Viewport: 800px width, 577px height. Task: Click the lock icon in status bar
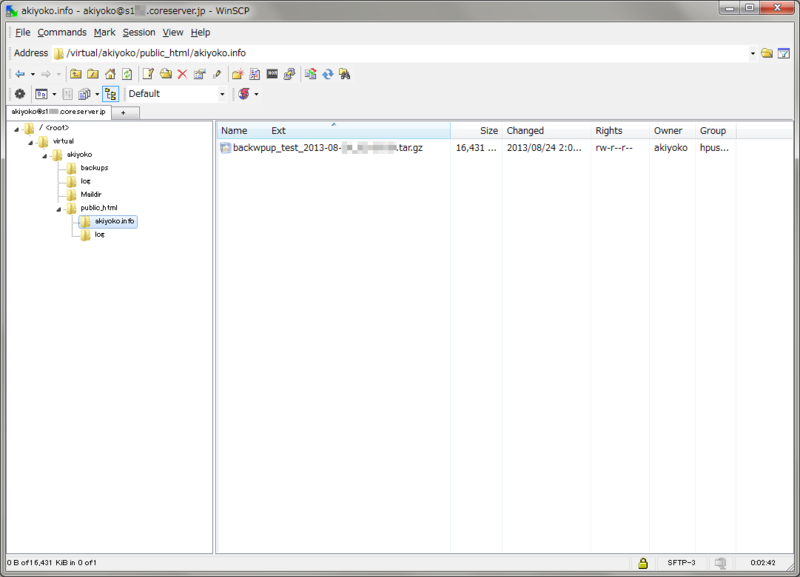[x=643, y=563]
